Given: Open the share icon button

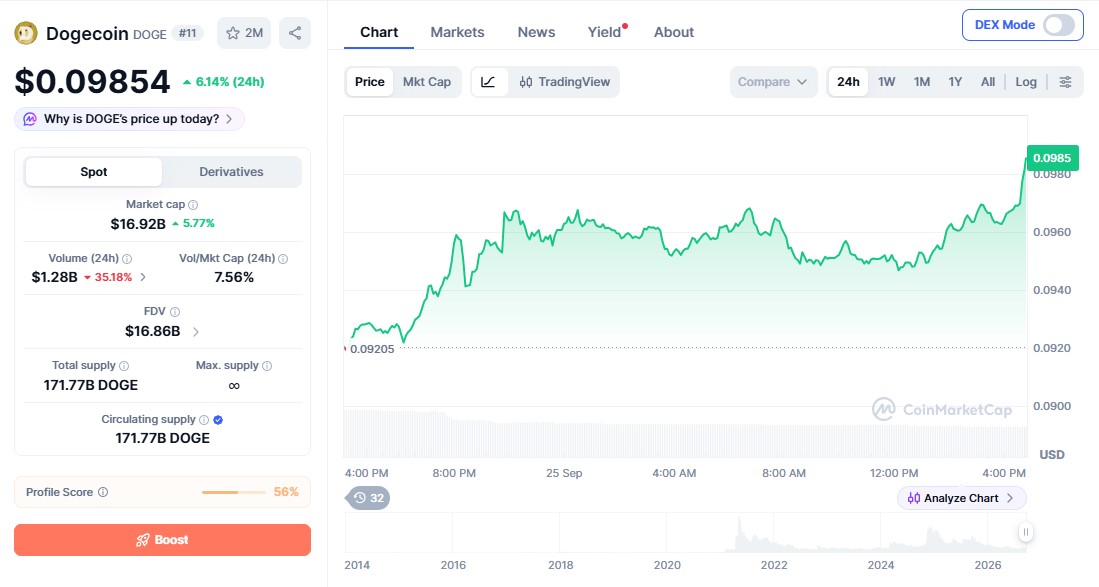Looking at the screenshot, I should pos(295,33).
